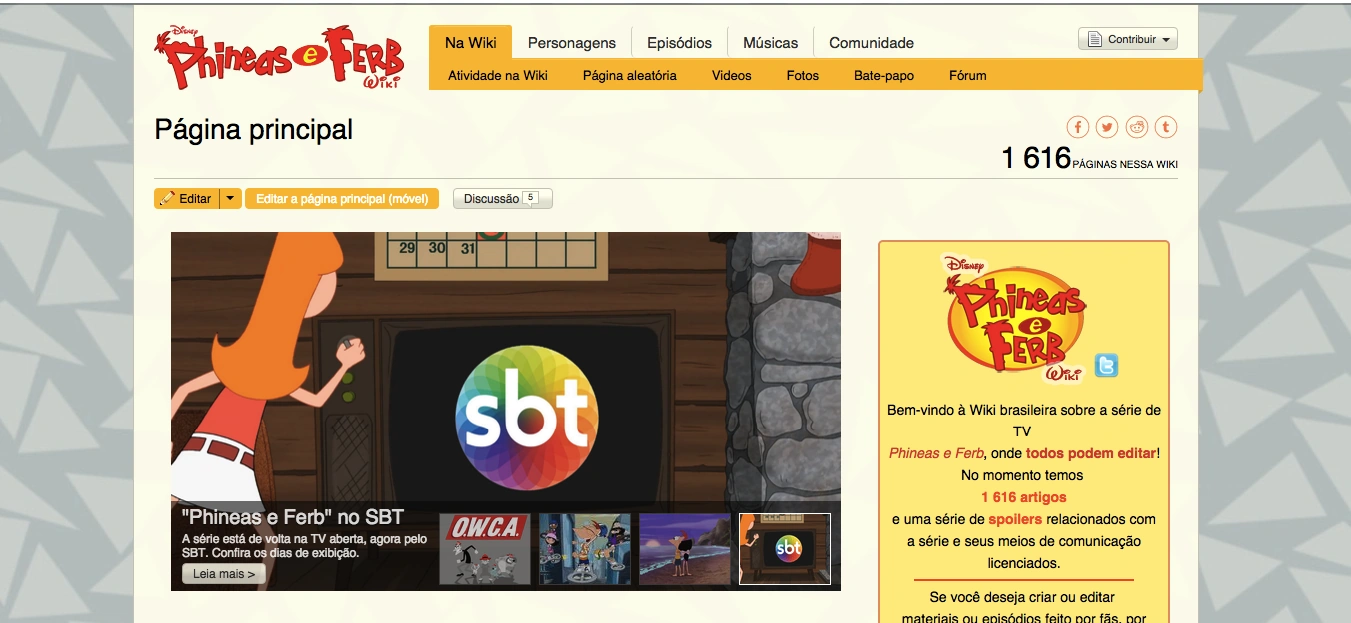
Task: Open the Músicas tab
Action: tap(771, 43)
